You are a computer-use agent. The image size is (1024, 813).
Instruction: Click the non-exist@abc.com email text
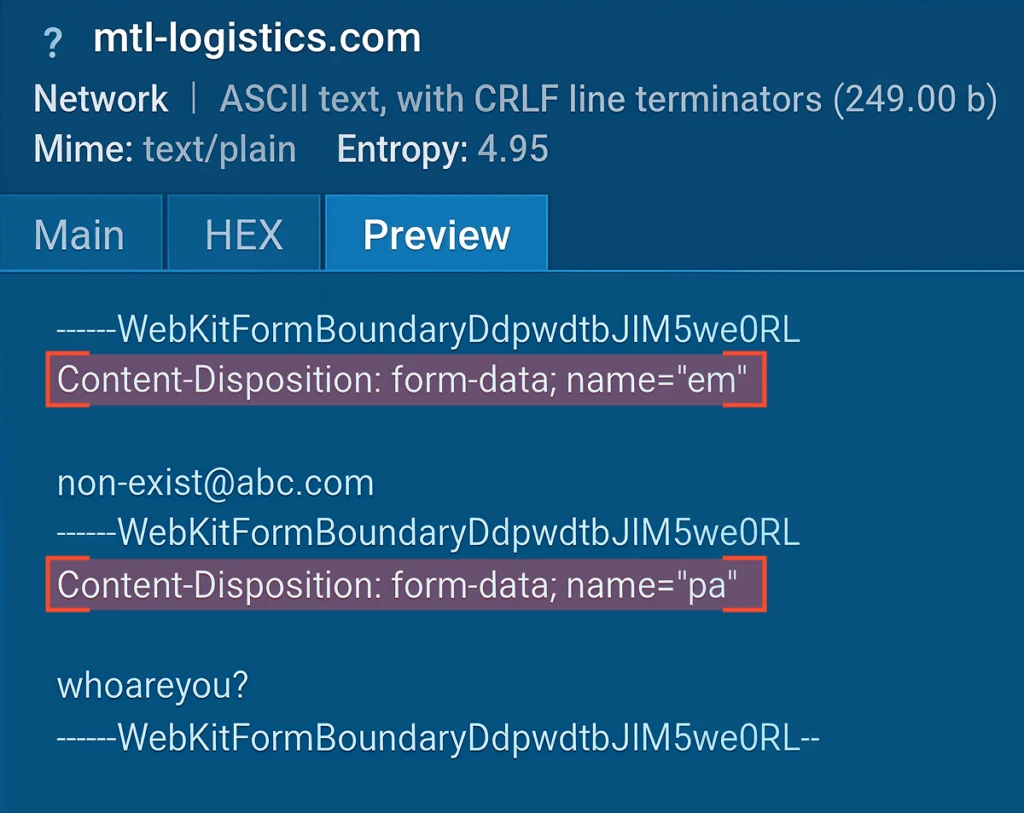click(x=215, y=483)
